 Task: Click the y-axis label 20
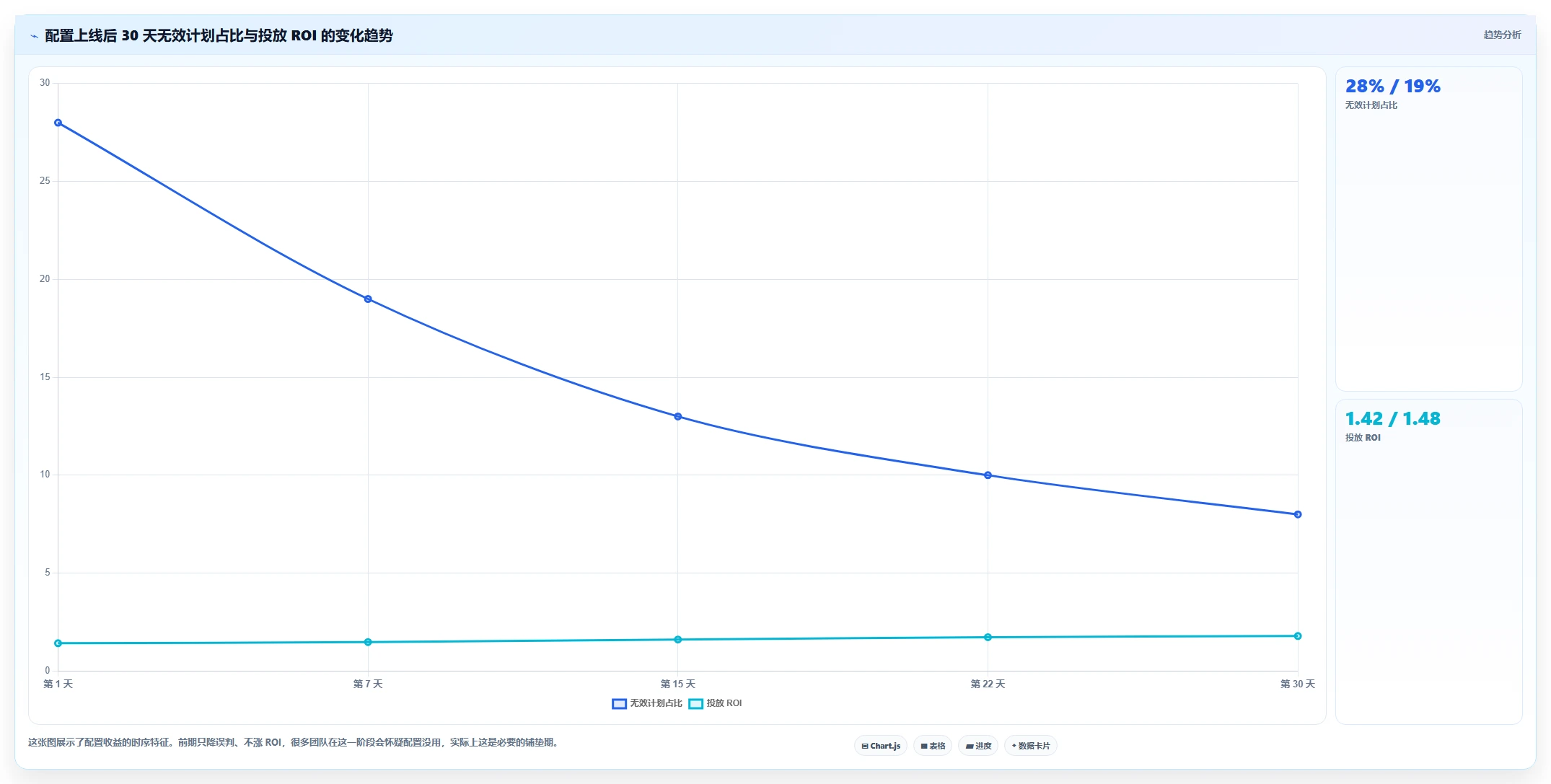click(45, 279)
